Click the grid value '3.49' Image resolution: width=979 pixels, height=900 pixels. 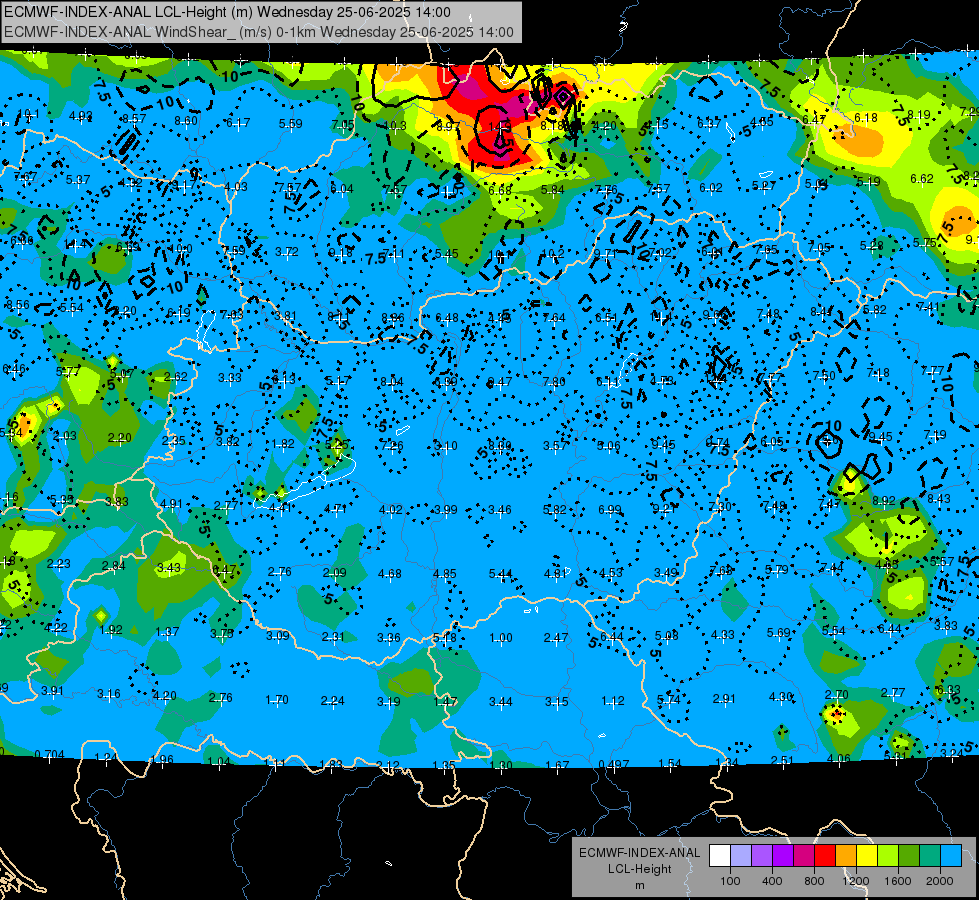coord(666,573)
